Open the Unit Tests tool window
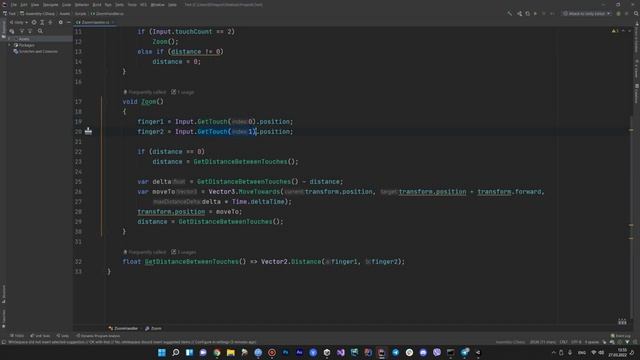The height and width of the screenshot is (360, 640). (x=40, y=336)
